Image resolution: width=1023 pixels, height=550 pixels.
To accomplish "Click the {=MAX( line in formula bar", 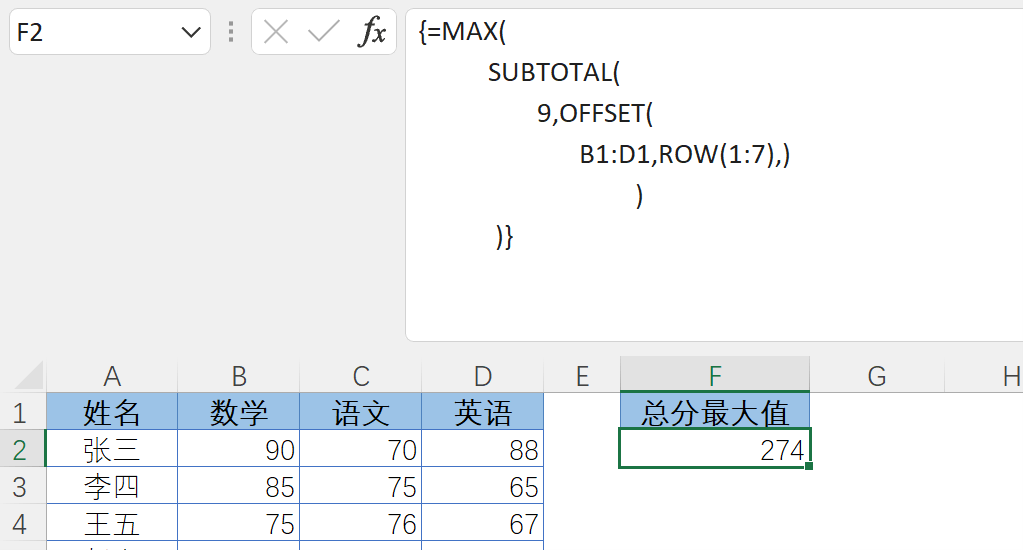I will click(462, 31).
